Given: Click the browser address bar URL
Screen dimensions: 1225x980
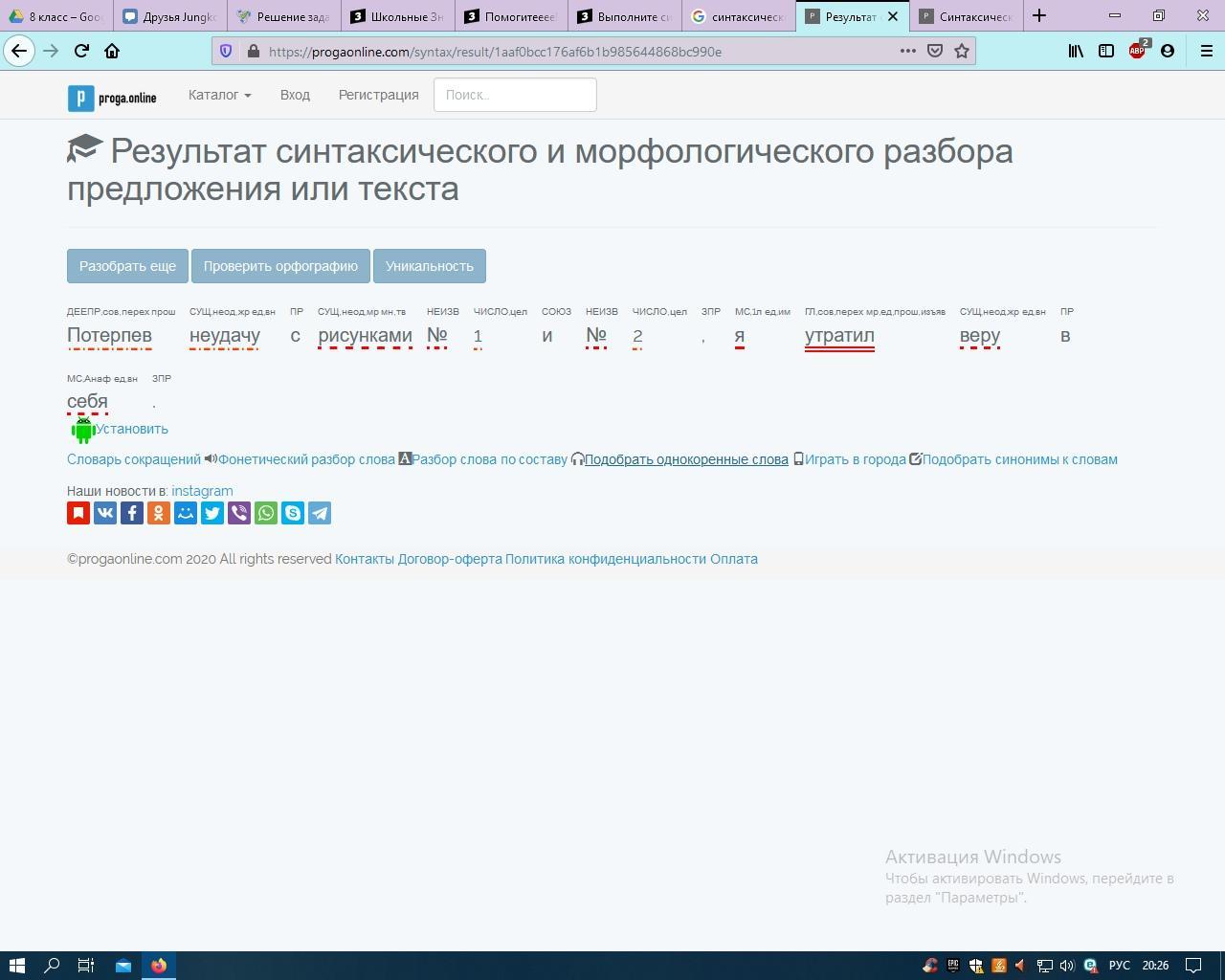Looking at the screenshot, I should 495,52.
